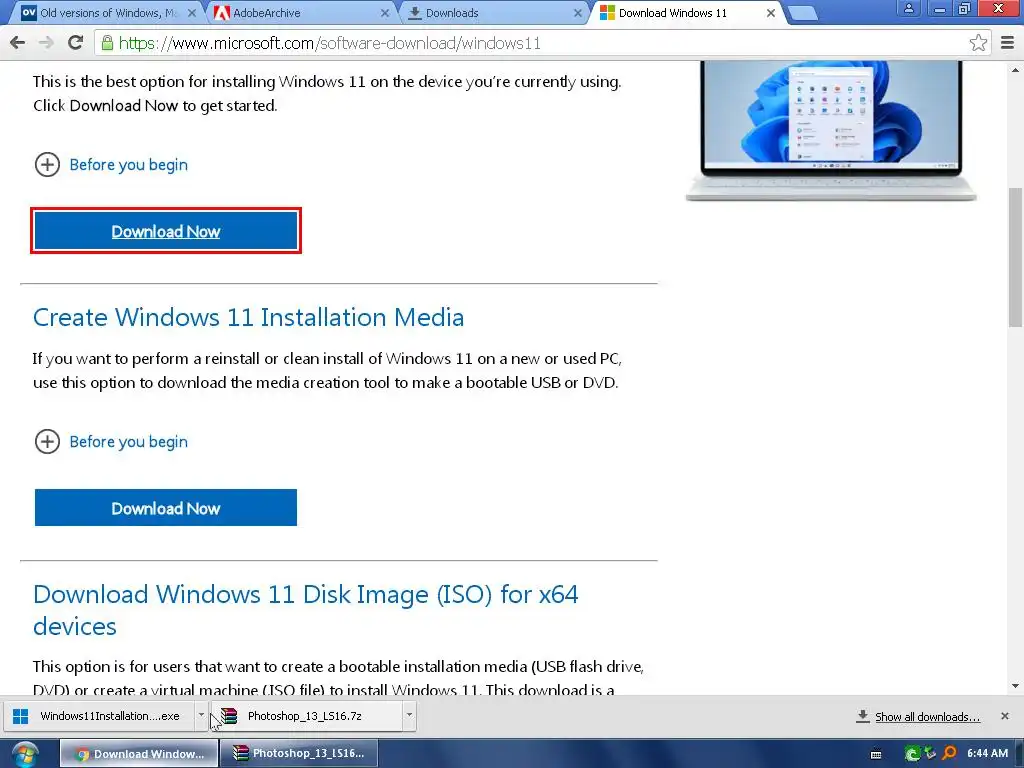Close the AdobeArchive tab
The height and width of the screenshot is (768, 1024).
pos(385,13)
